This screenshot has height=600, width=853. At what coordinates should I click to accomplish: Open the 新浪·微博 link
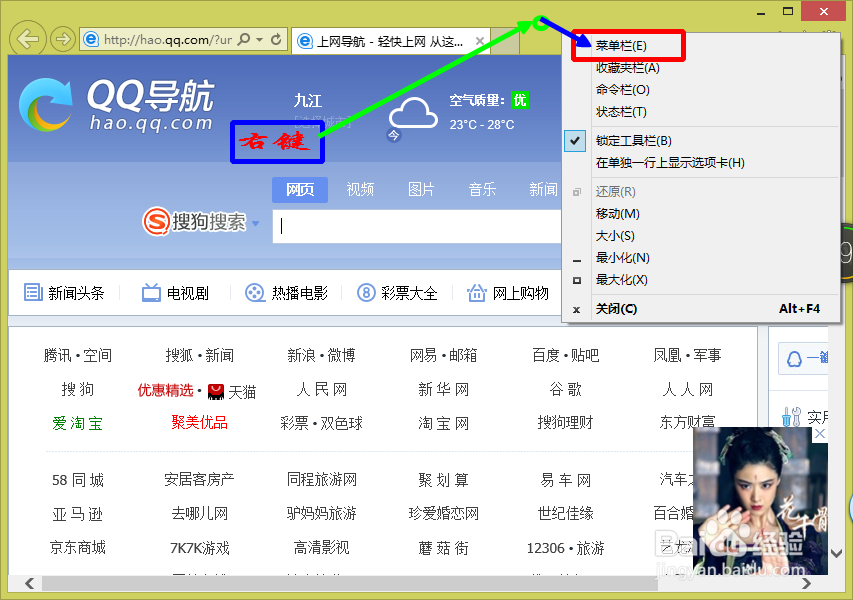click(x=322, y=356)
